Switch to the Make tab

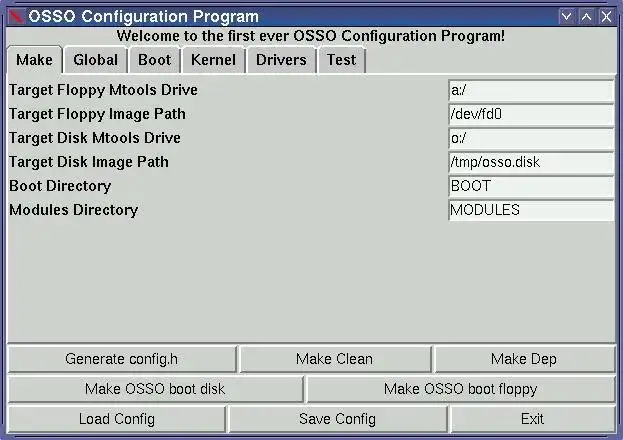click(x=35, y=60)
